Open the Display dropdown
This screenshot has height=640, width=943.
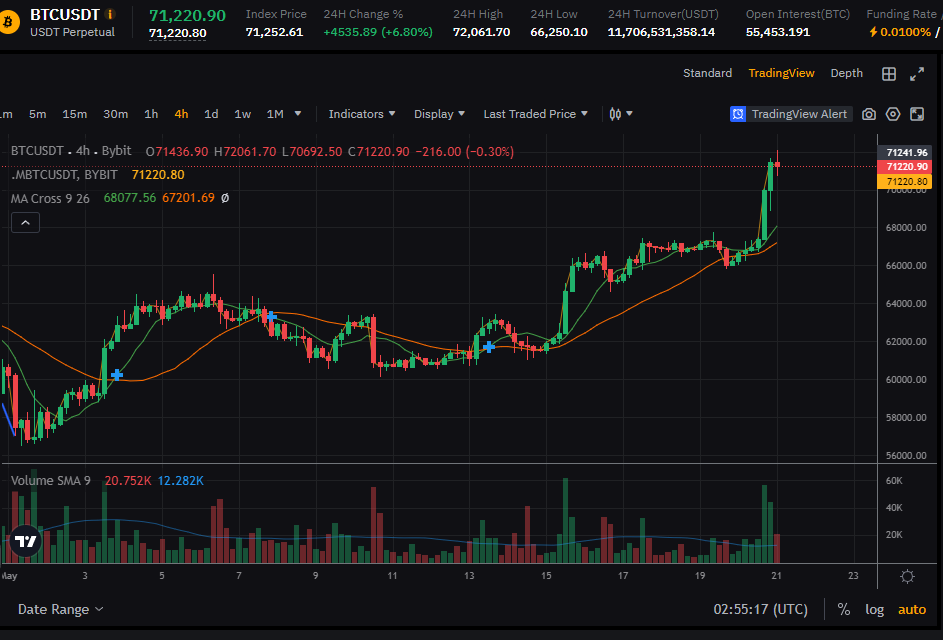tap(439, 114)
